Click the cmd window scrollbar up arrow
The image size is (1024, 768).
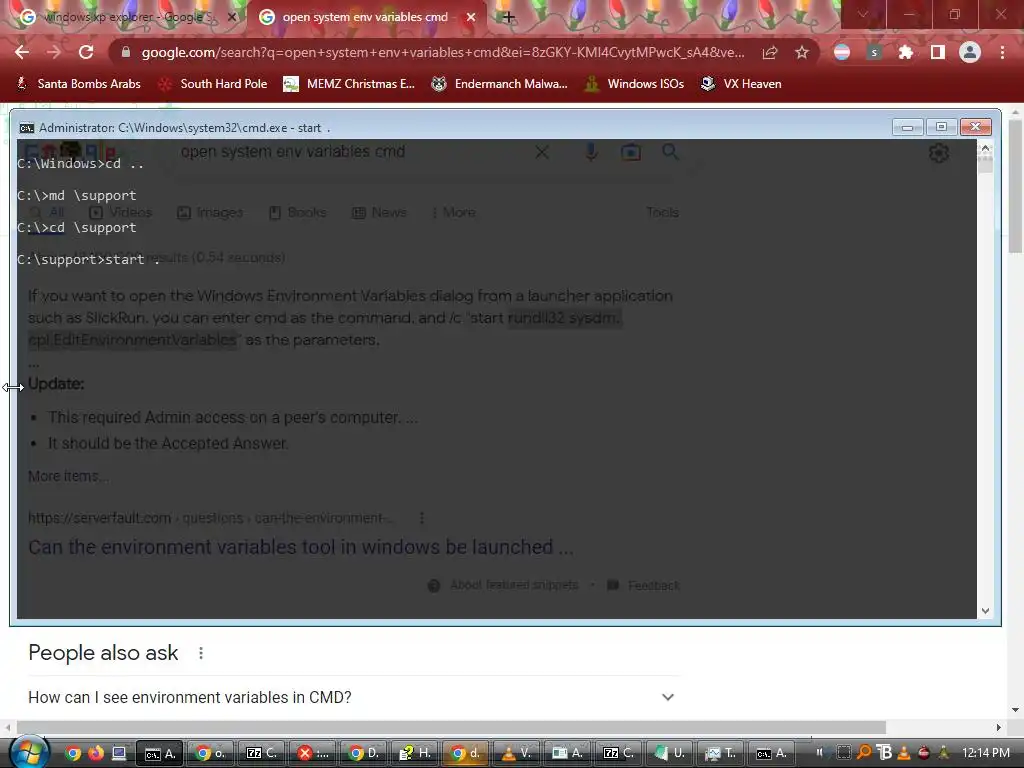pos(985,149)
